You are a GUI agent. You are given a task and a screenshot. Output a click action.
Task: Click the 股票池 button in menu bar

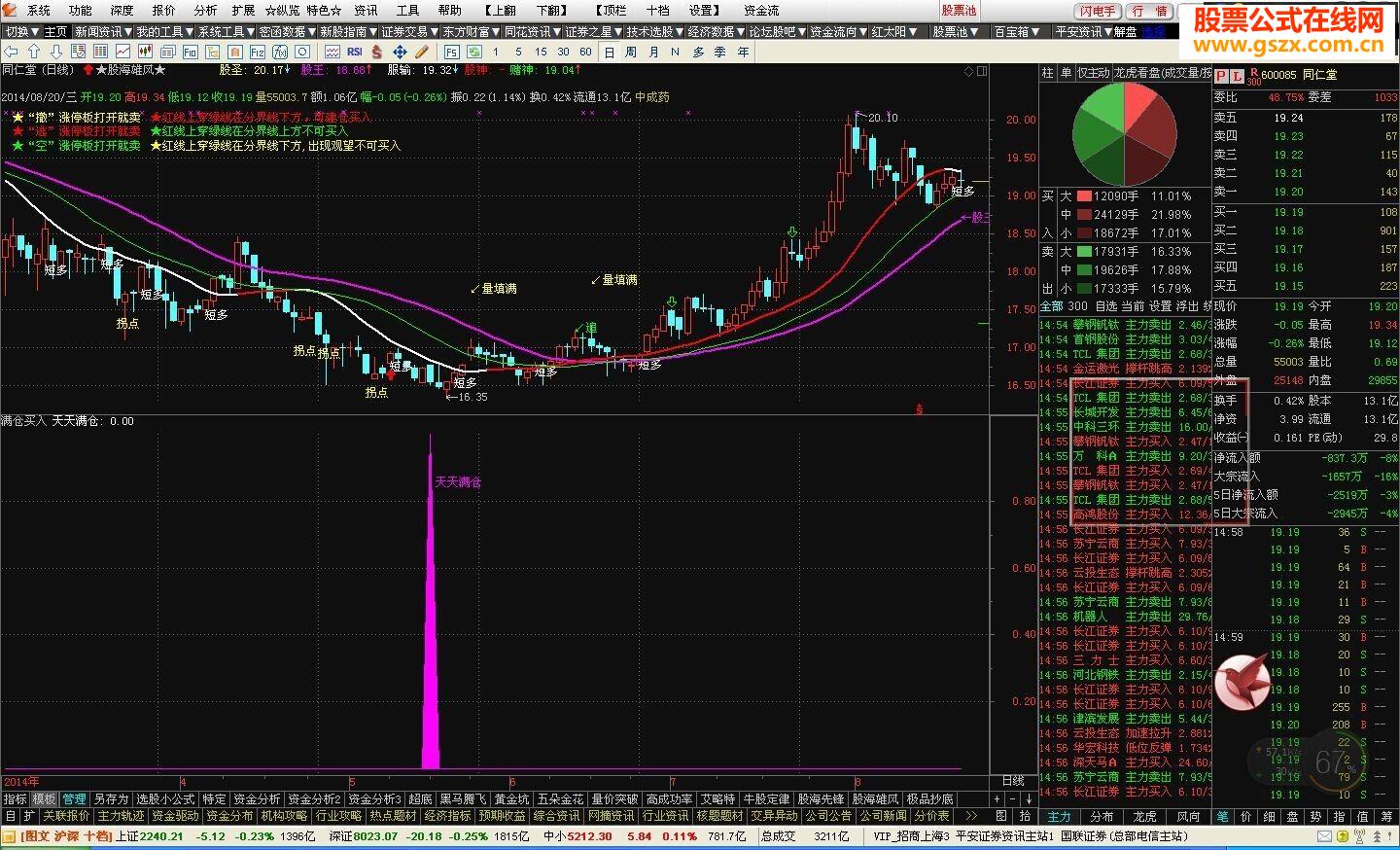[959, 11]
